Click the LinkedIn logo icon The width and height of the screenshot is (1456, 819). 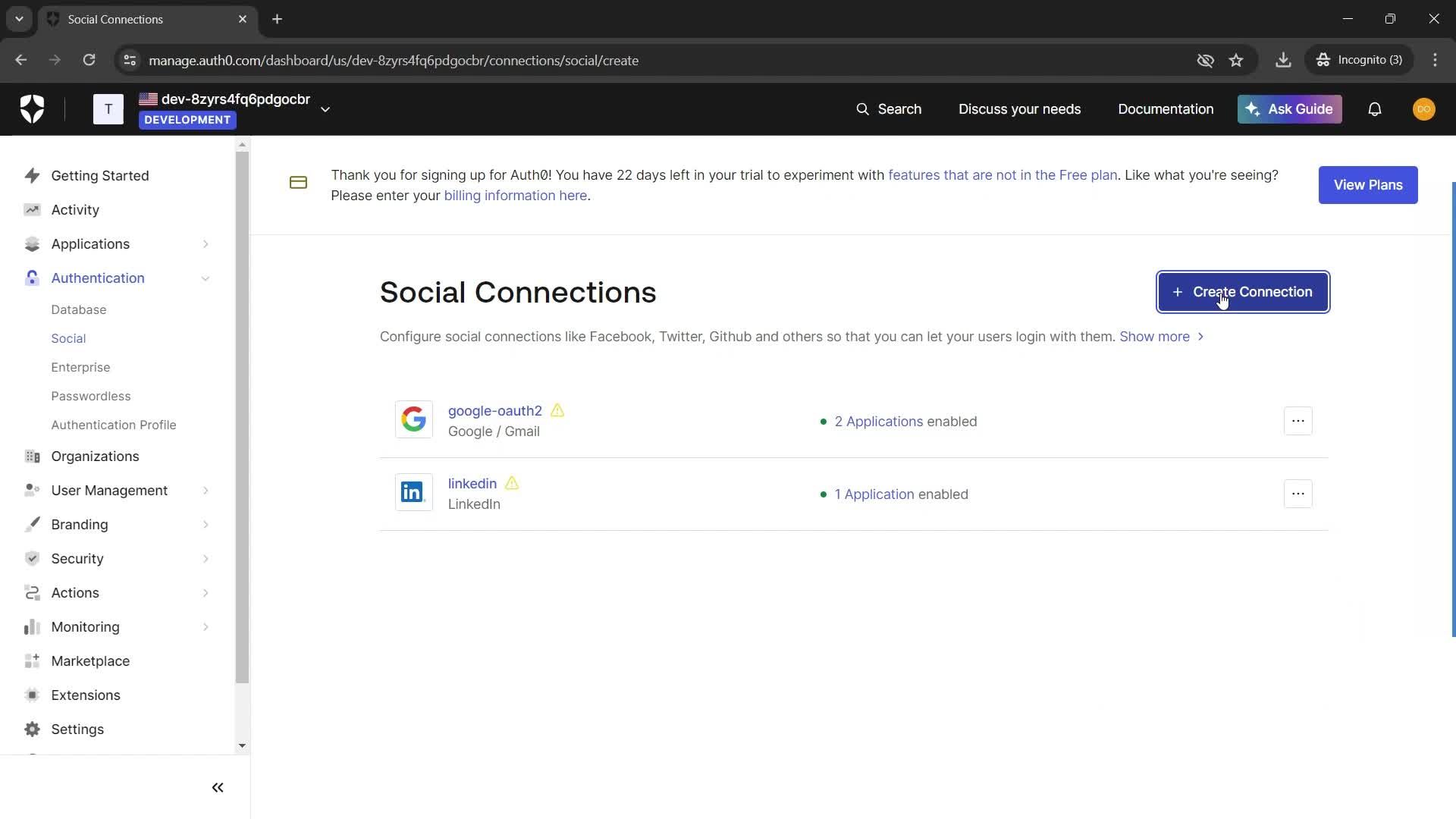pos(413,492)
